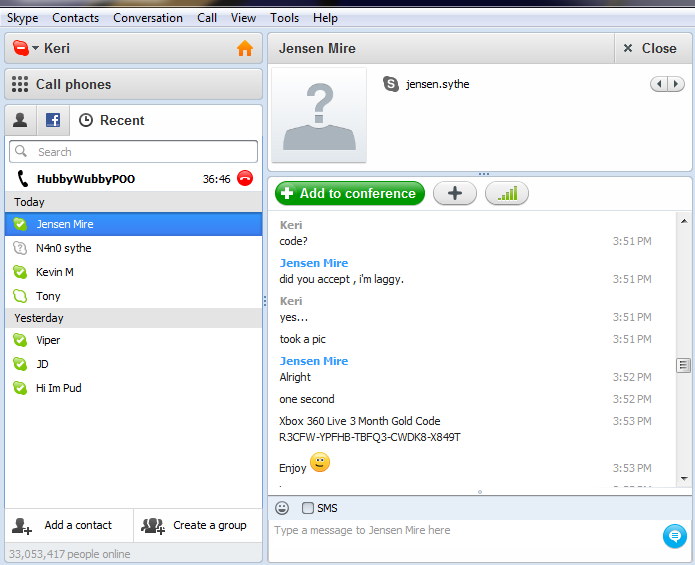The image size is (695, 565).
Task: Open the Skype menu
Action: (x=23, y=18)
